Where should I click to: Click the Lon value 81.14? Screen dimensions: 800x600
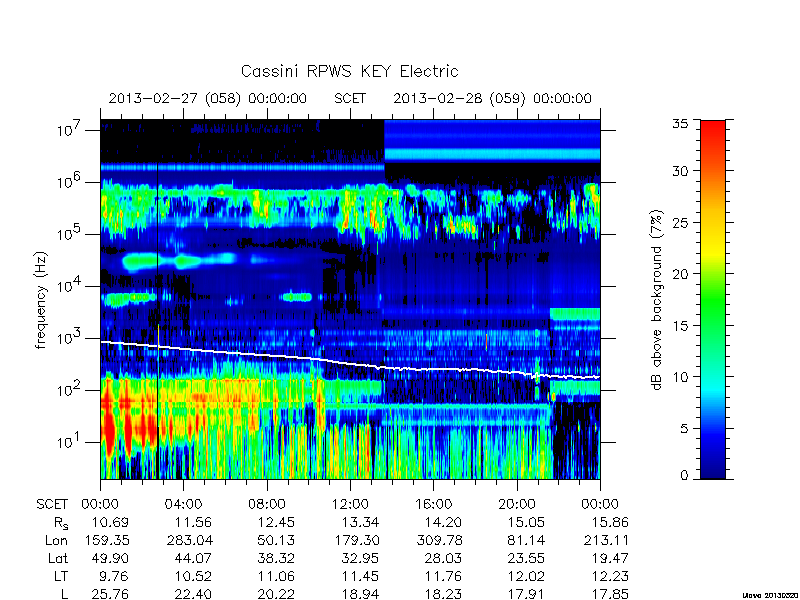tap(526, 540)
